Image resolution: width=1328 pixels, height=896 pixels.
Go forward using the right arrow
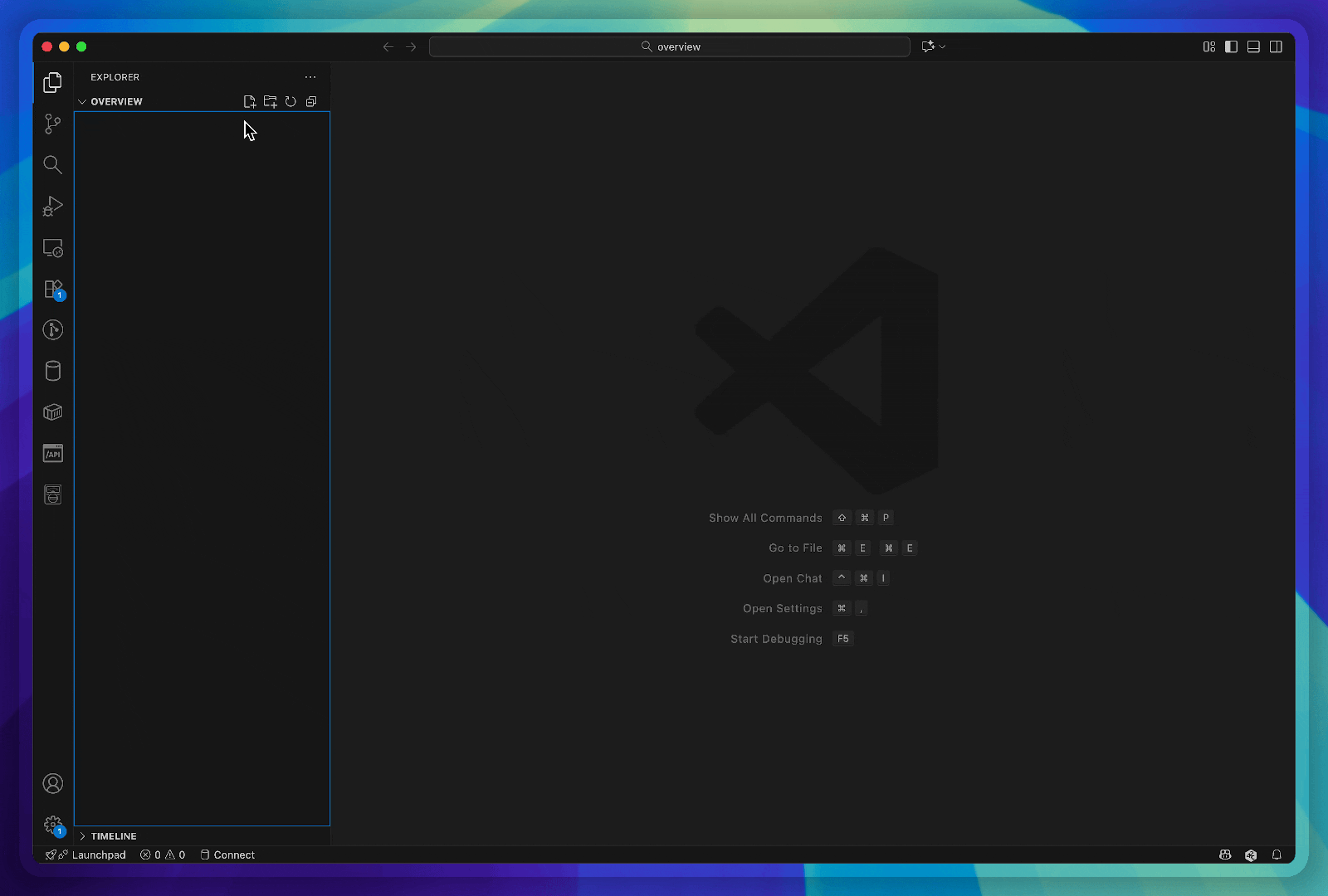pyautogui.click(x=411, y=46)
